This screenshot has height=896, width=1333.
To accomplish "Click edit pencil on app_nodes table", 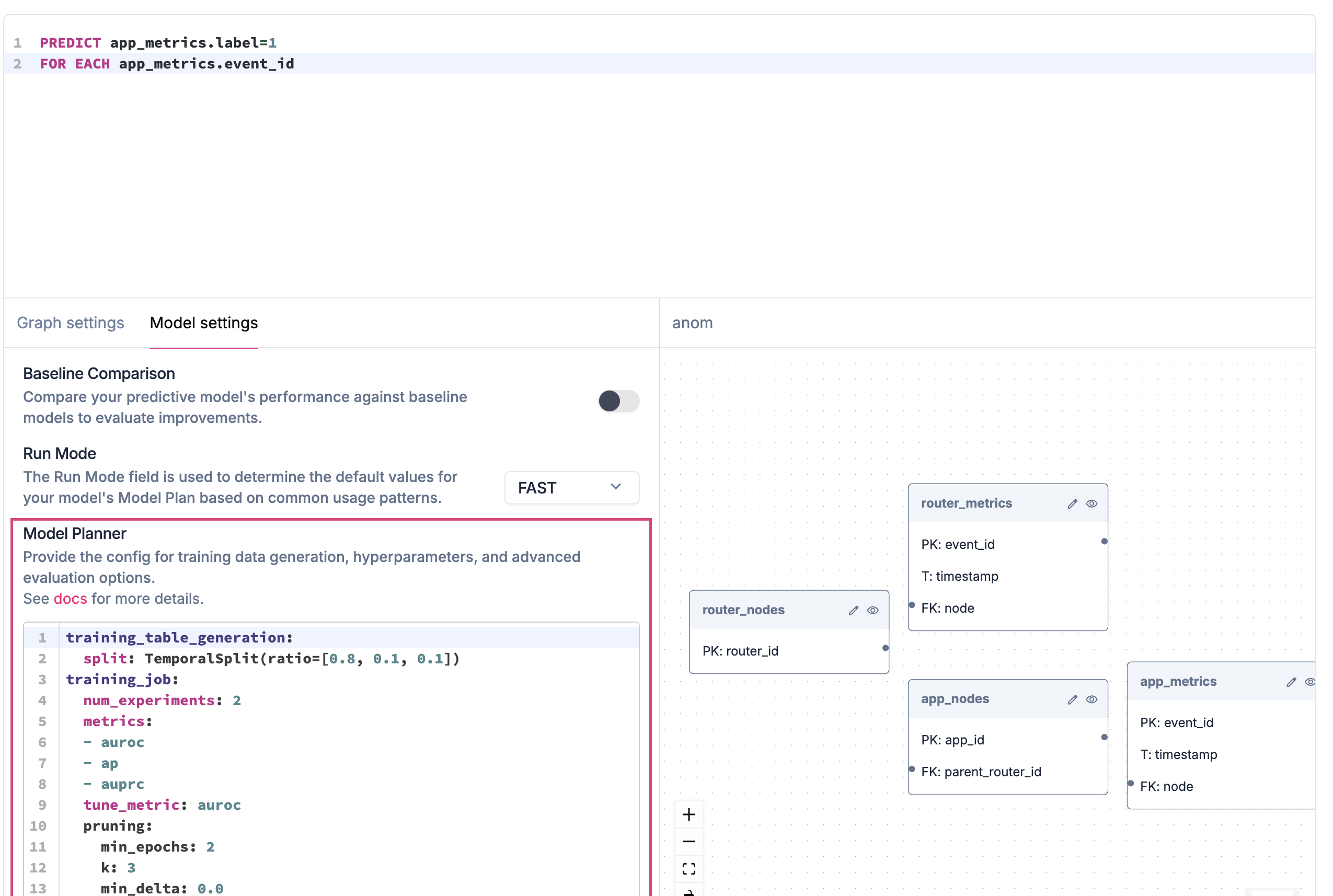I will [1072, 699].
